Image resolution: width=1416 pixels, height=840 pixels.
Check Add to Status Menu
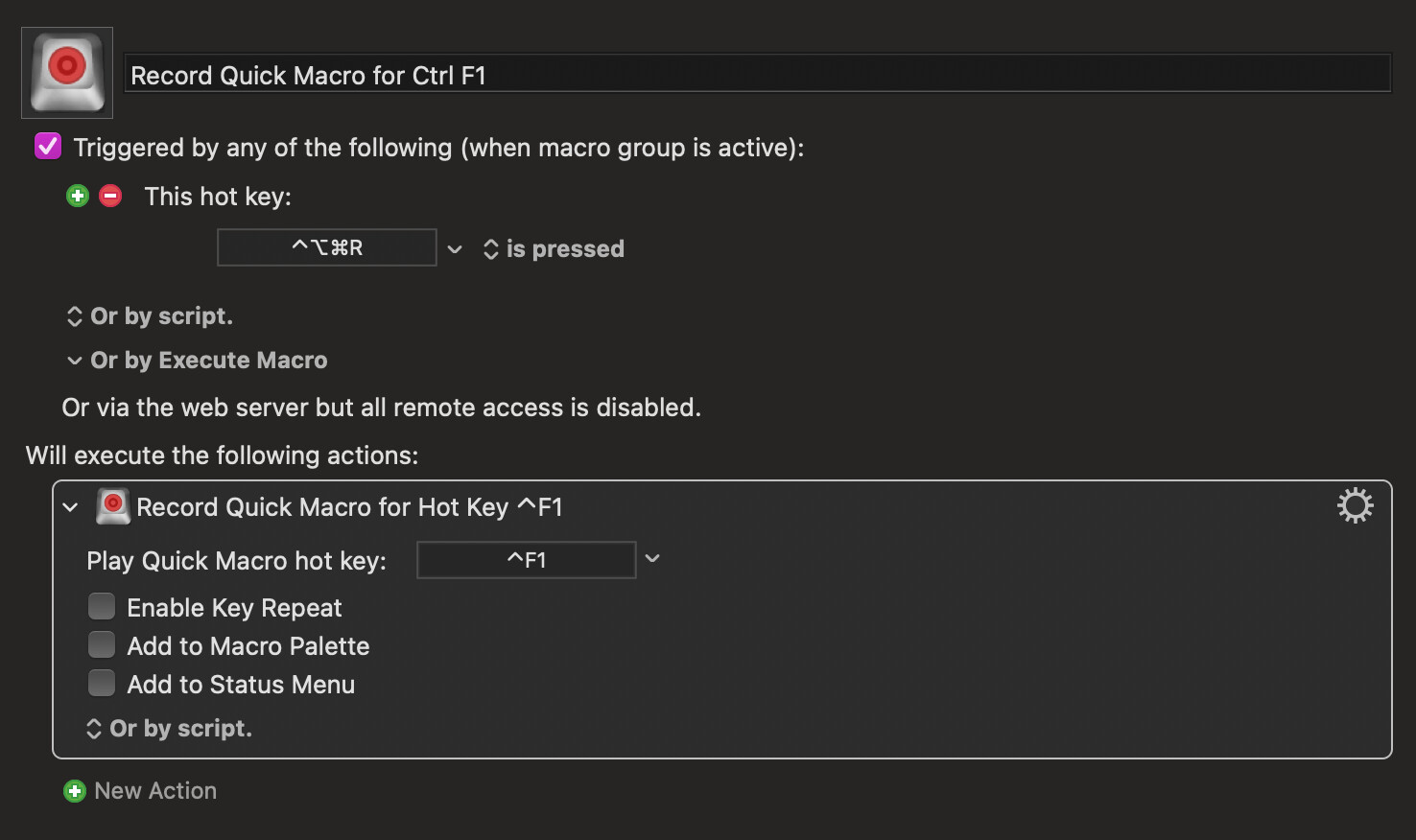pos(102,684)
